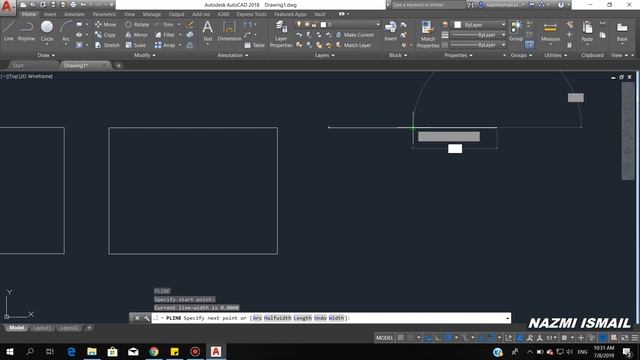Activate the Rotate command
The width and height of the screenshot is (640, 360).
[137, 24]
